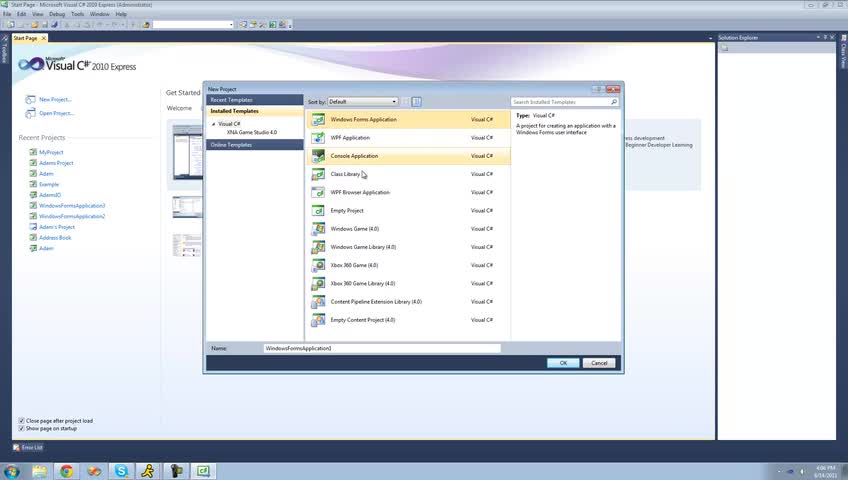Select Console Application template icon
The width and height of the screenshot is (848, 480).
click(x=318, y=156)
